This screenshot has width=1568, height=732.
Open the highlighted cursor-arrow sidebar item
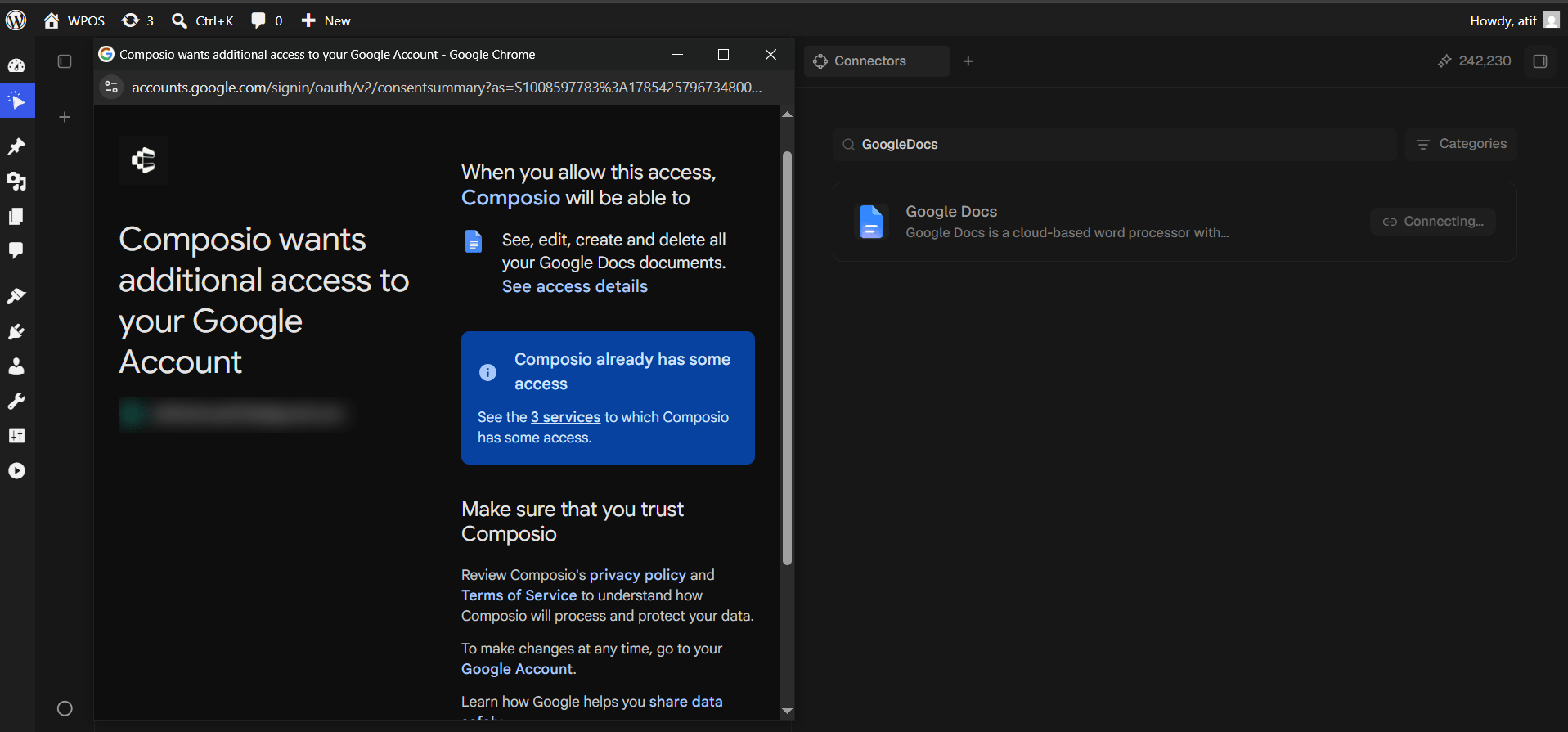pyautogui.click(x=17, y=101)
